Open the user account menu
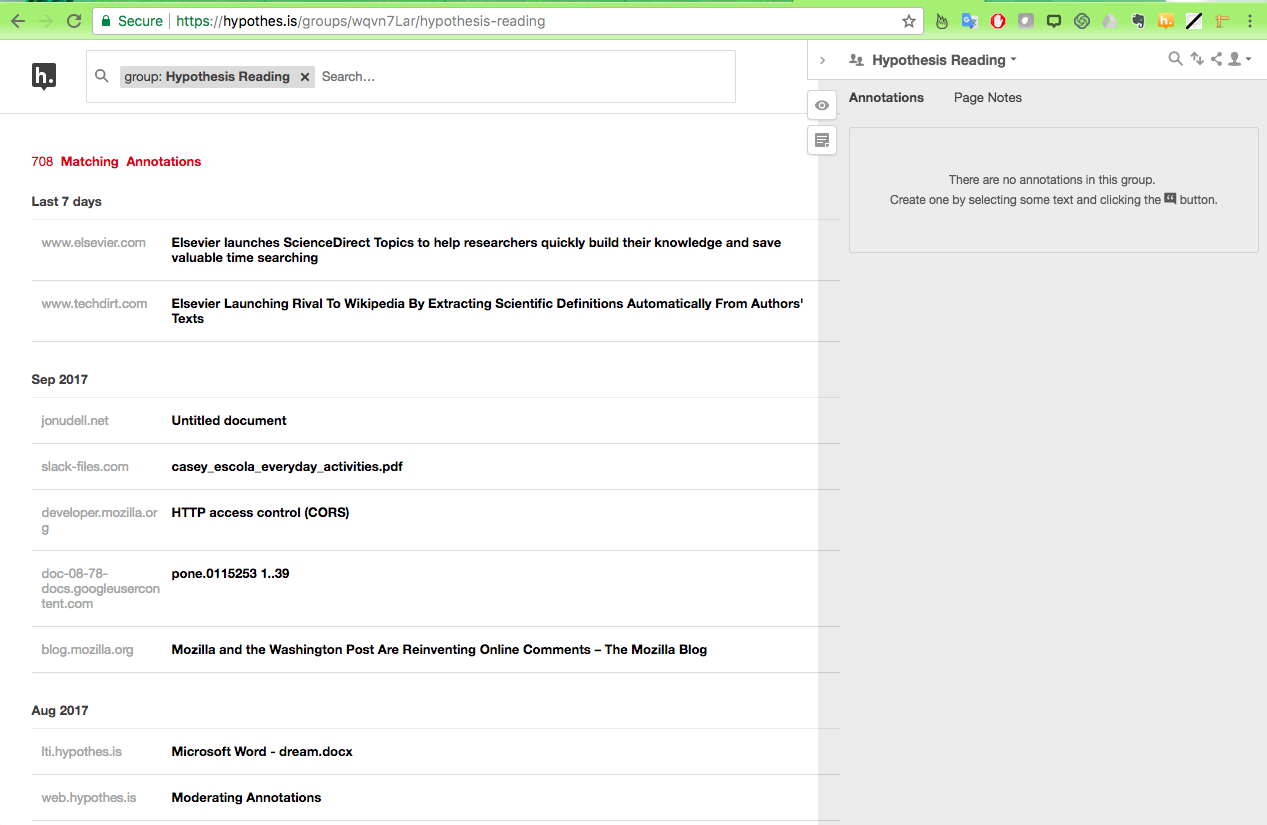 pos(1239,60)
